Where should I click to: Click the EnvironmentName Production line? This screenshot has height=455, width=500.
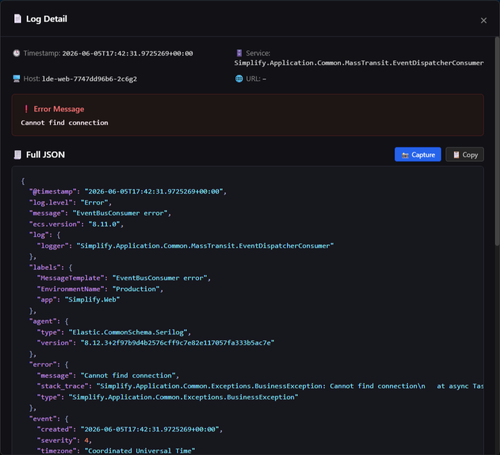[x=100, y=289]
